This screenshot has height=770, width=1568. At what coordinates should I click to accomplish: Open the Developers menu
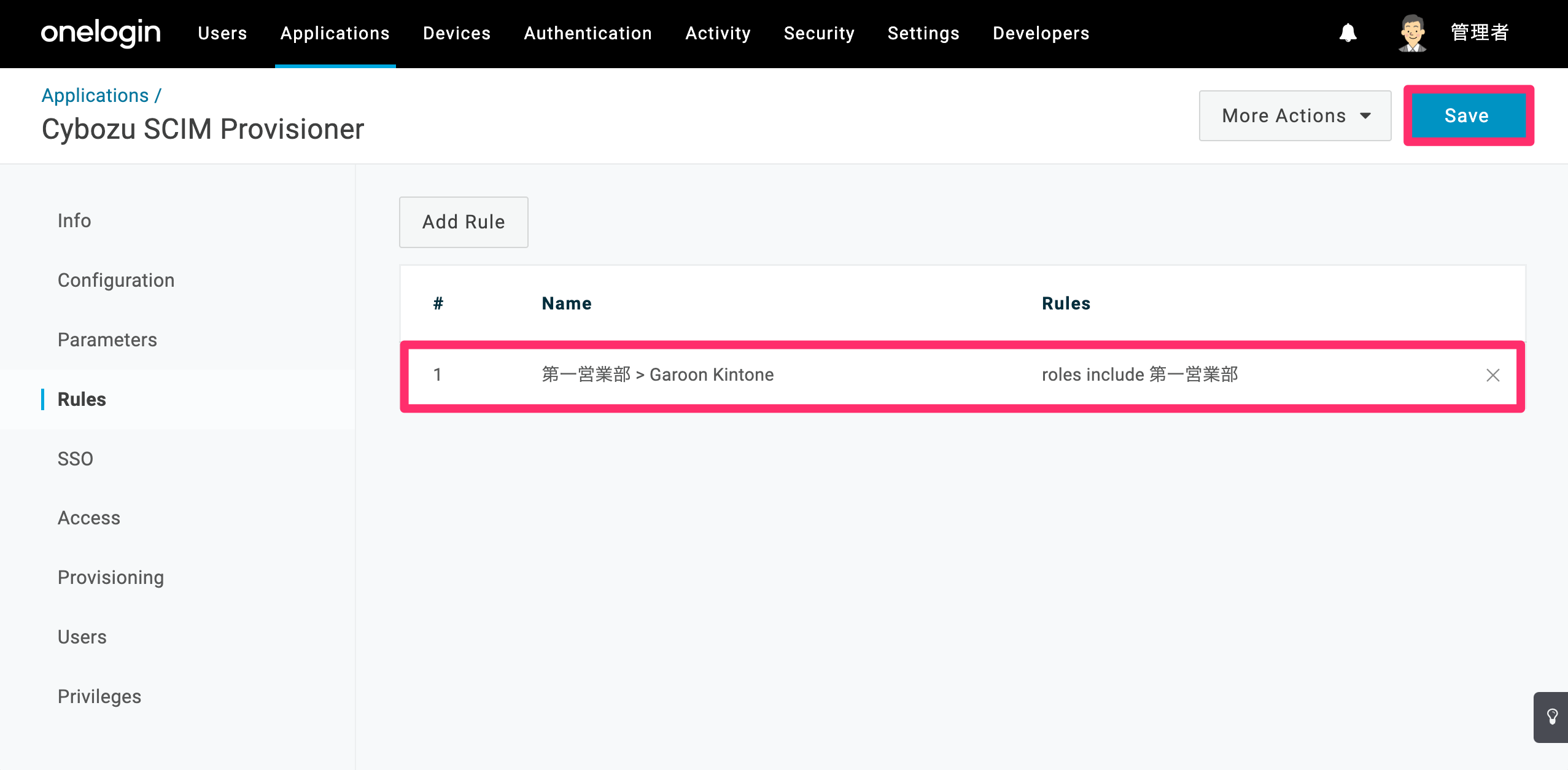(x=1041, y=33)
